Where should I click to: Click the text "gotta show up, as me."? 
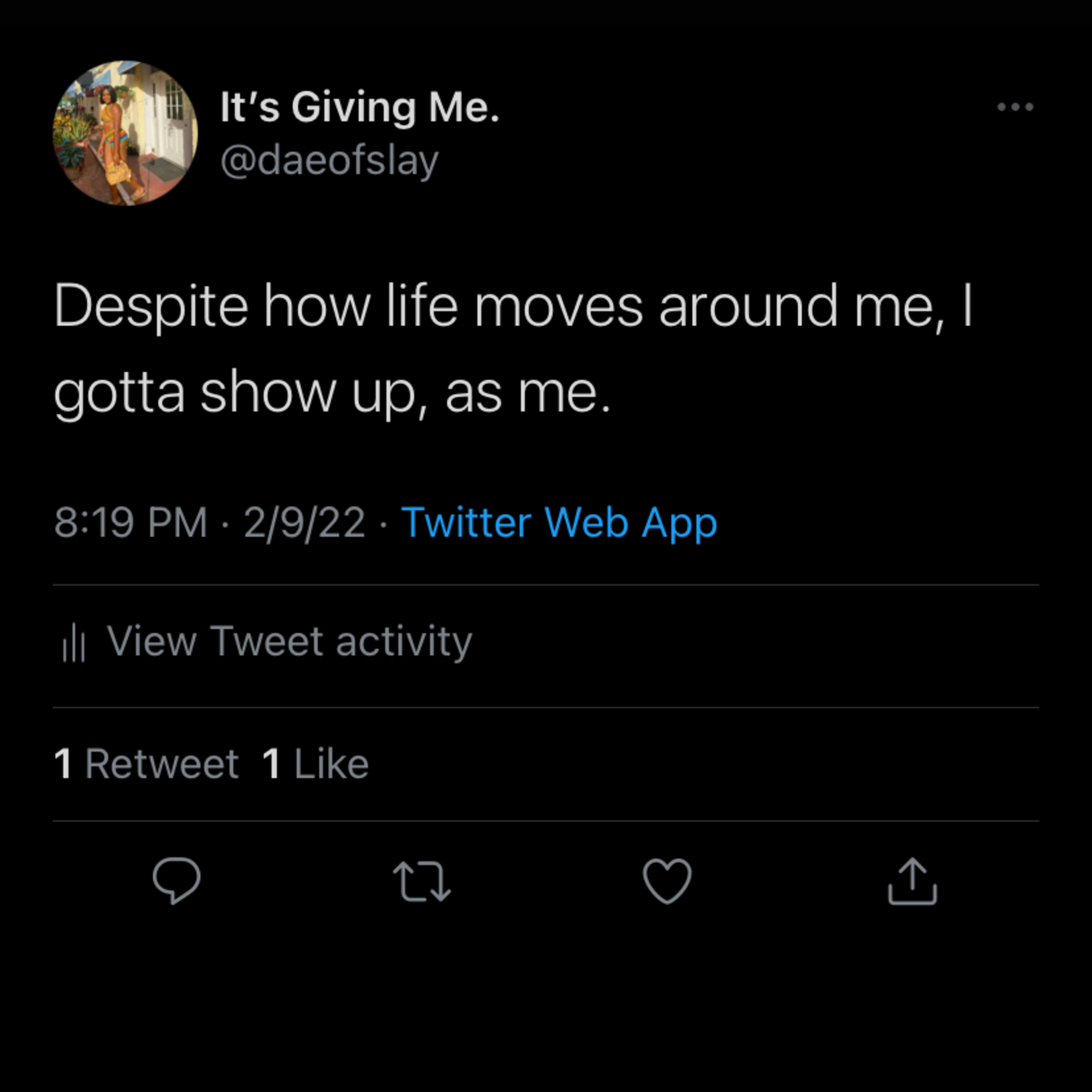tap(332, 393)
